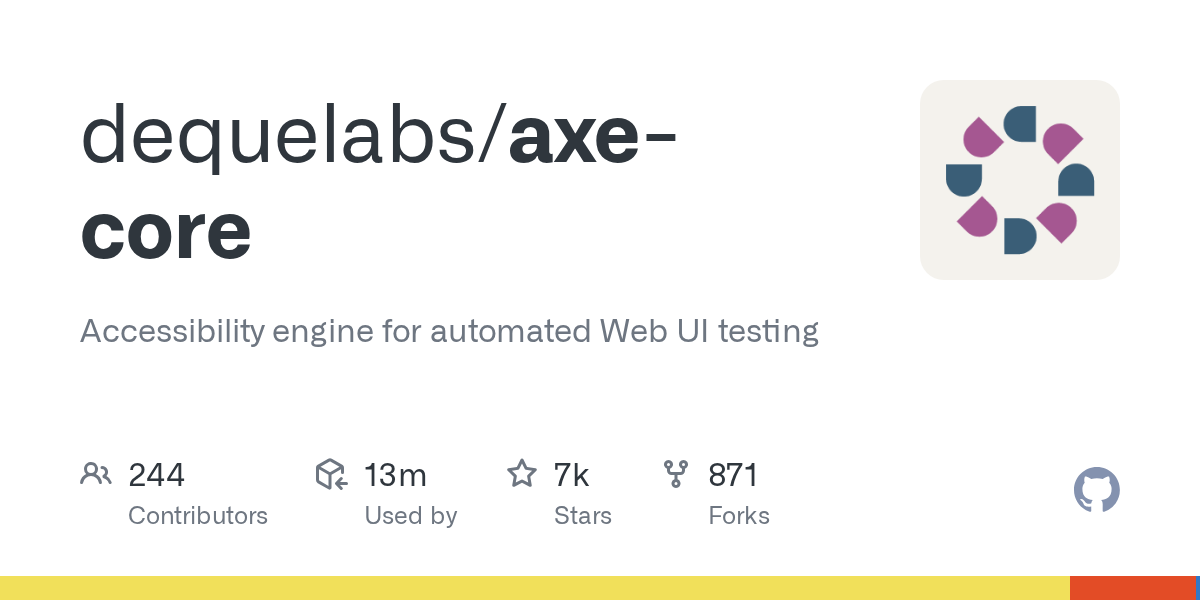The image size is (1200, 600).
Task: Click the 244 contributors count
Action: point(156,475)
